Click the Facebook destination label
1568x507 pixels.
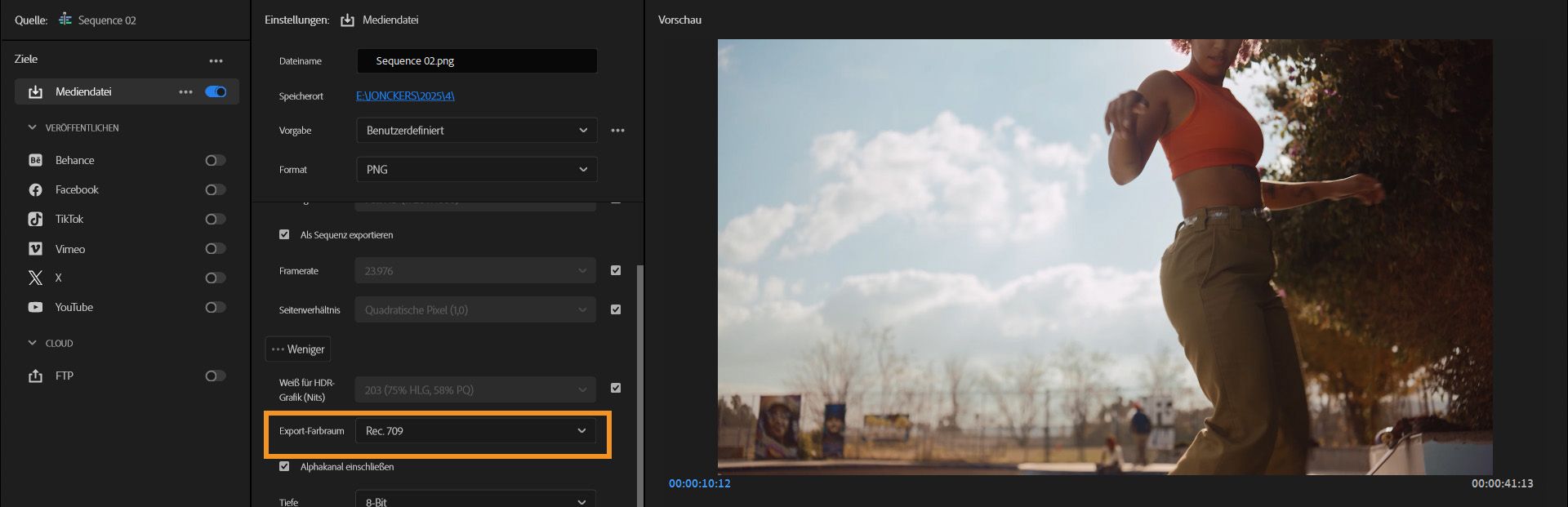coord(77,190)
